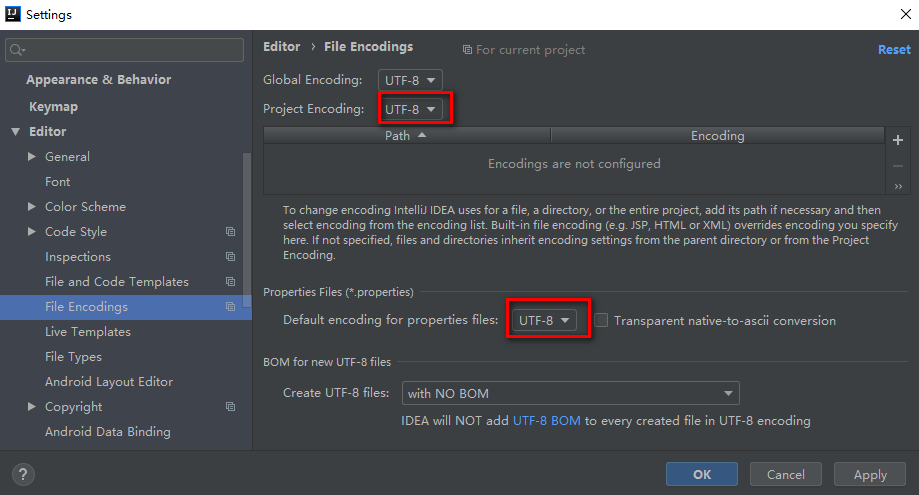Open the Create UTF-8 files BOM dropdown

pyautogui.click(x=570, y=393)
